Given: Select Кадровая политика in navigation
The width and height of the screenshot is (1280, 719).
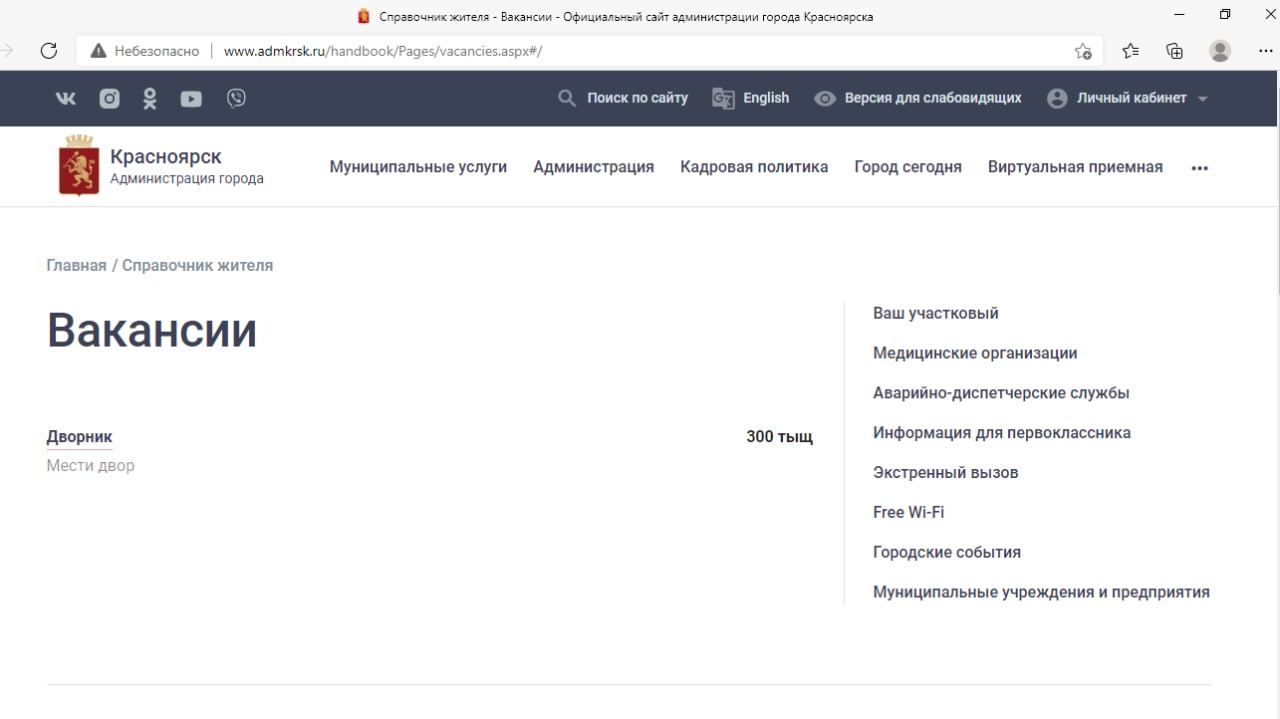Looking at the screenshot, I should click(754, 167).
